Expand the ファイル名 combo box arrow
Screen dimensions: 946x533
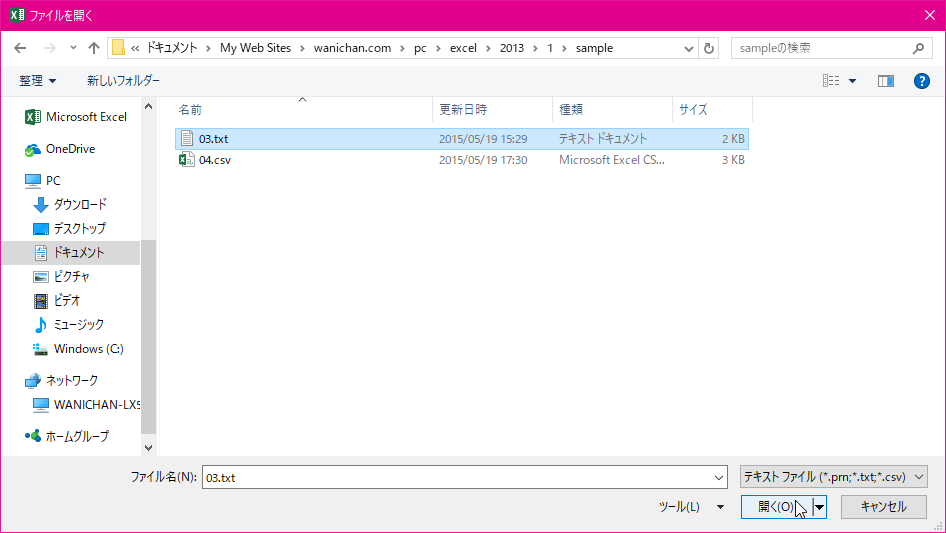719,477
